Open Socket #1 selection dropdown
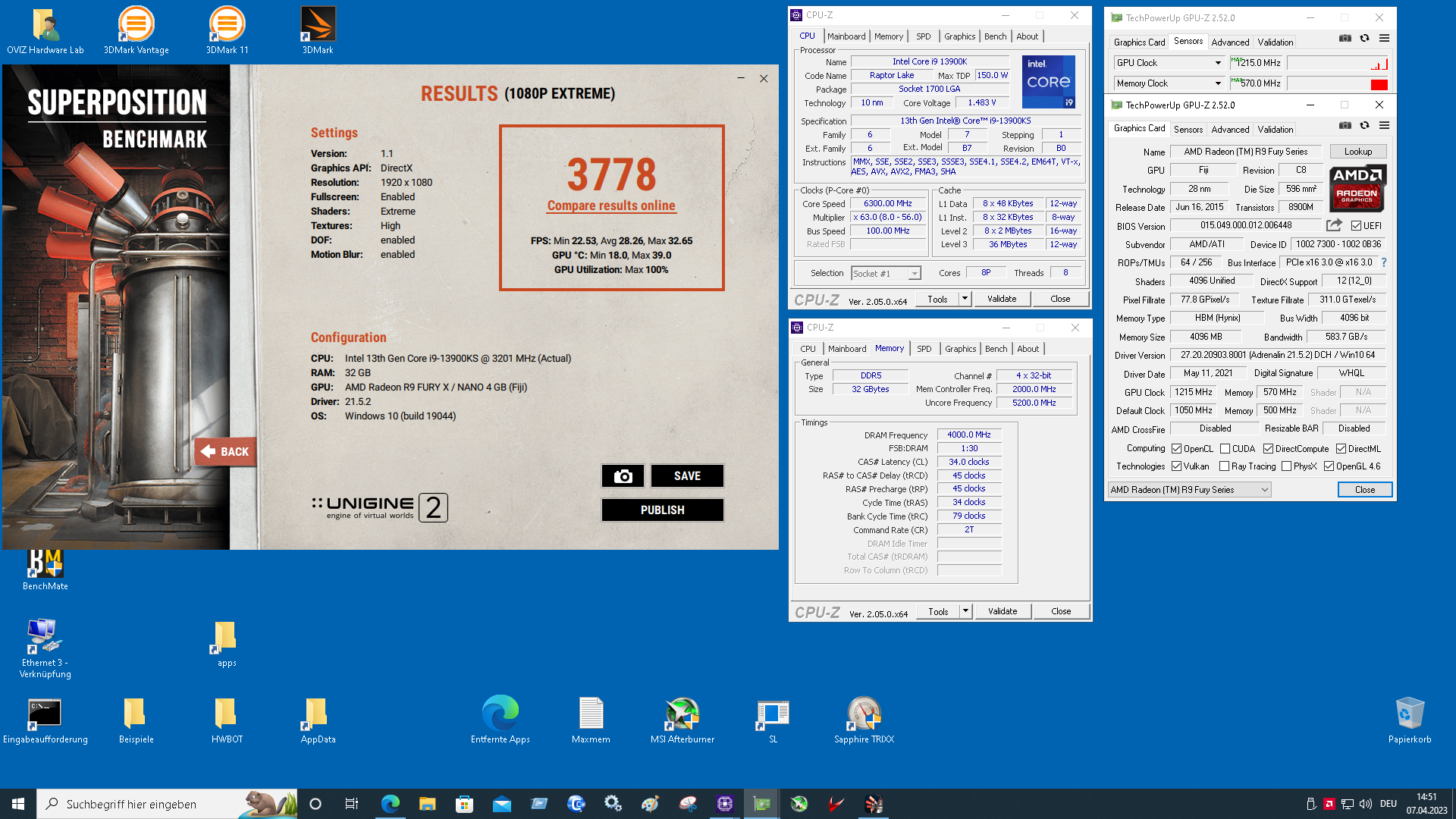Image resolution: width=1456 pixels, height=819 pixels. pos(886,274)
